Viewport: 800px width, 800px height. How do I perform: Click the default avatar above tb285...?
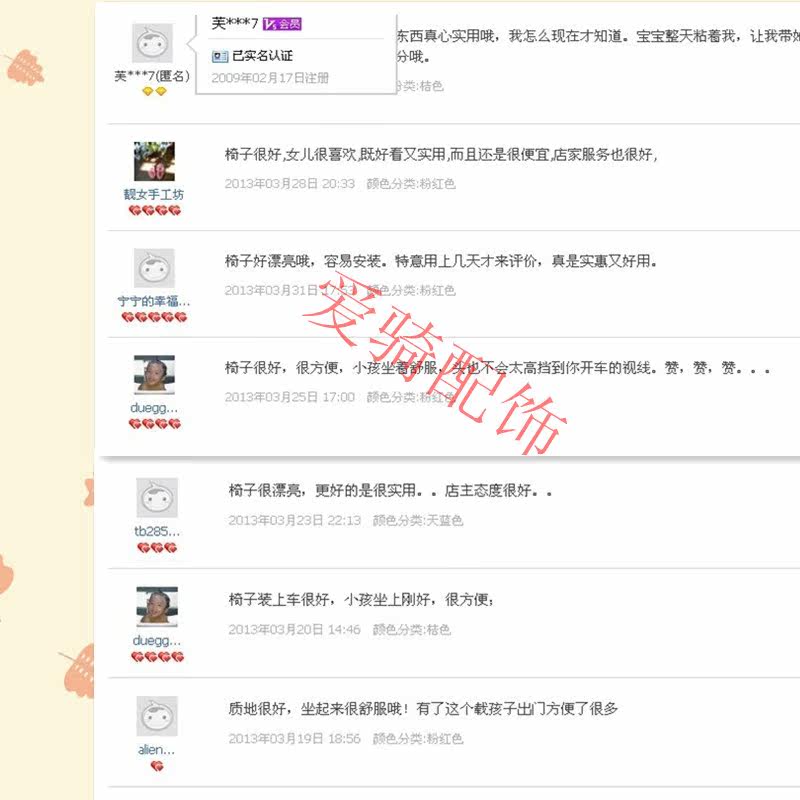point(157,497)
